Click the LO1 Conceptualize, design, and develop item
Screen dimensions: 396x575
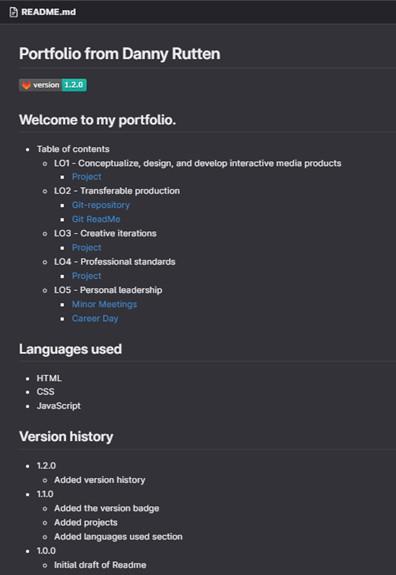tap(198, 163)
